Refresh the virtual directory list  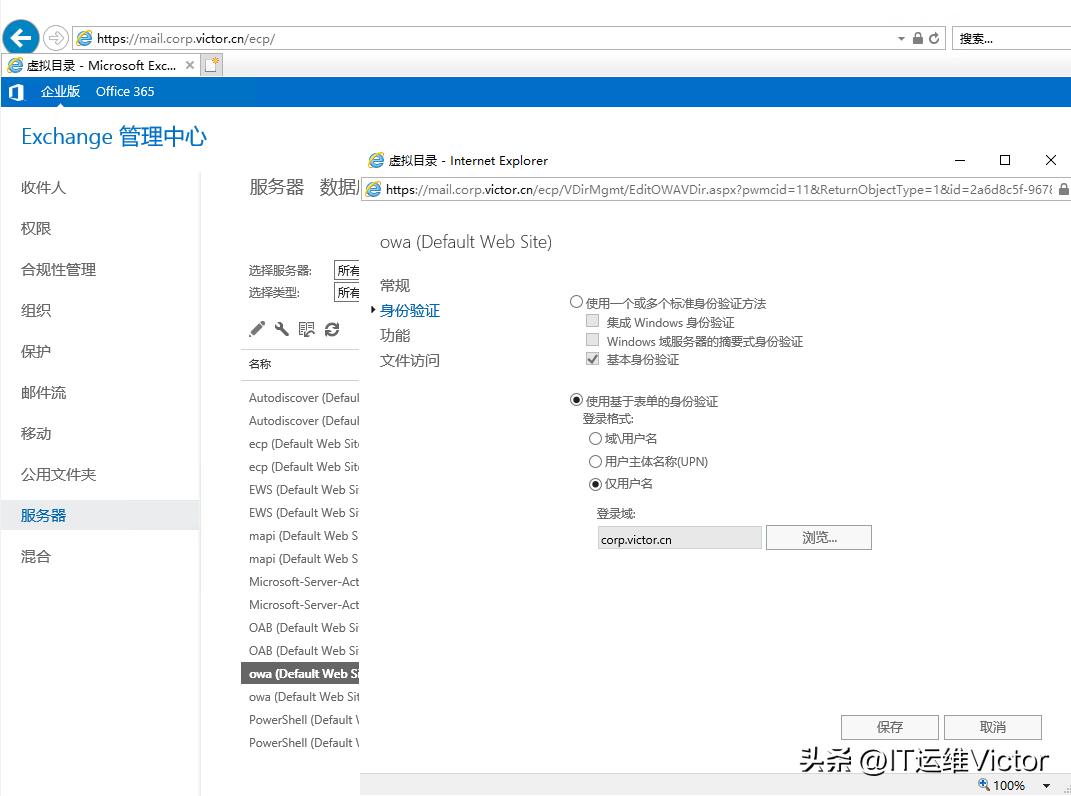click(332, 327)
